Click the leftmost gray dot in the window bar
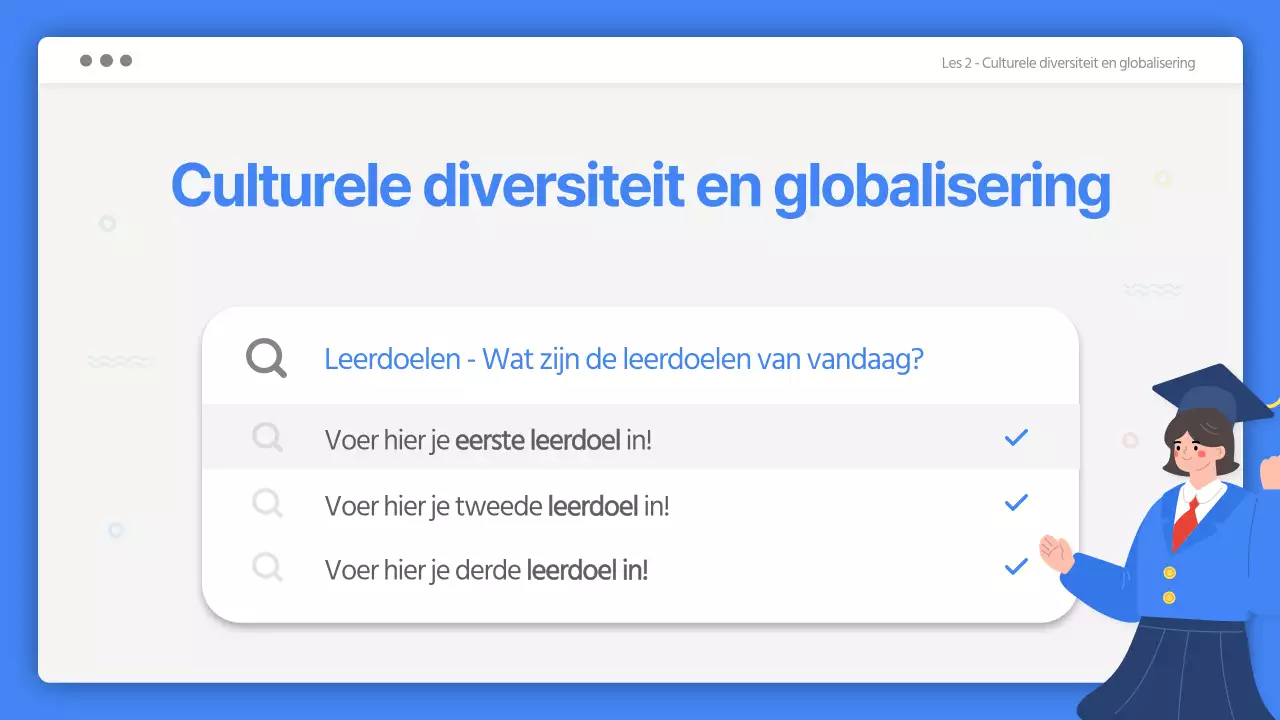This screenshot has width=1280, height=720. [86, 60]
